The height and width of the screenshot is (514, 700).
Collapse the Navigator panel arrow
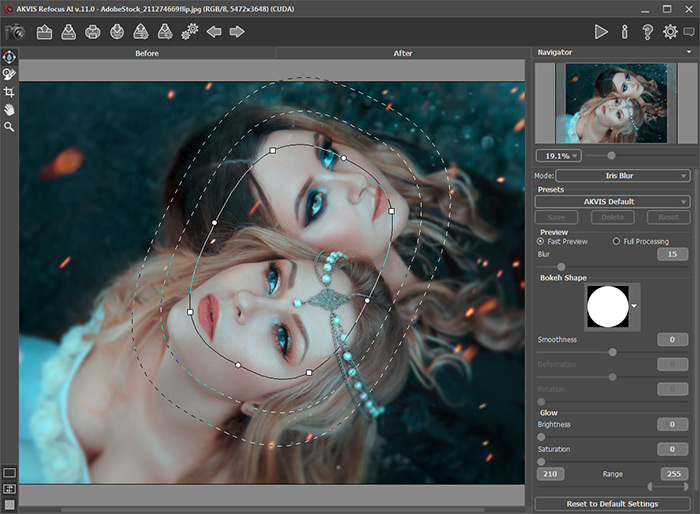click(x=689, y=52)
